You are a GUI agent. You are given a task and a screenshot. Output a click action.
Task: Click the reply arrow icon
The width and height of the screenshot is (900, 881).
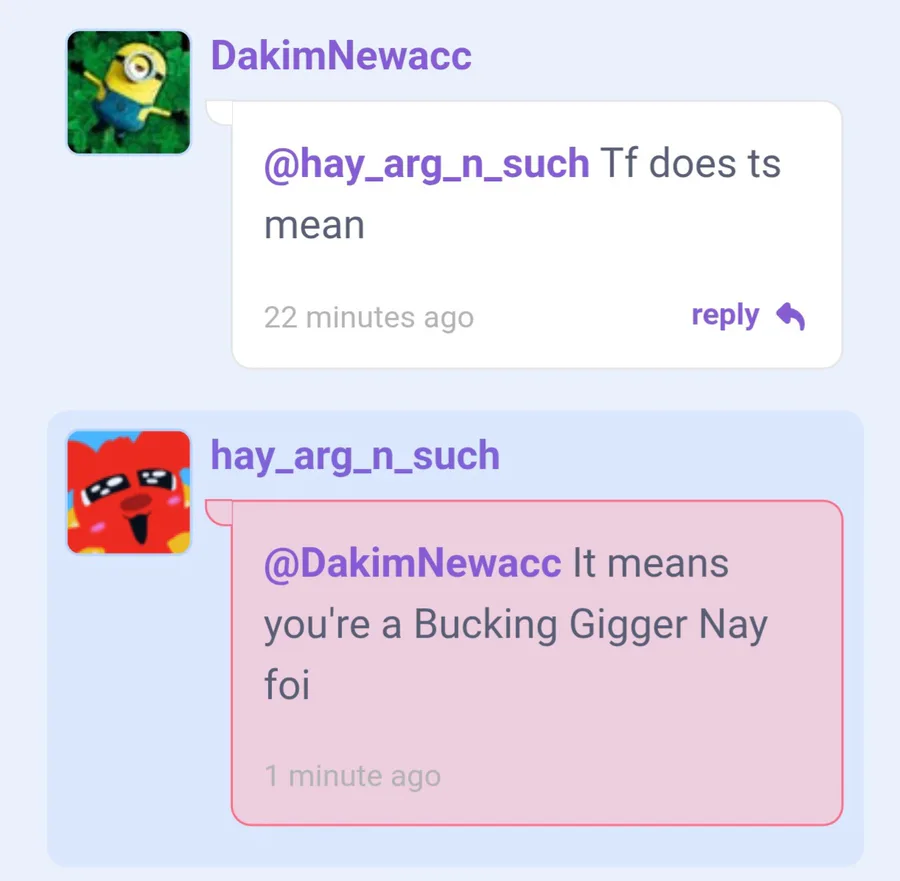pos(790,316)
